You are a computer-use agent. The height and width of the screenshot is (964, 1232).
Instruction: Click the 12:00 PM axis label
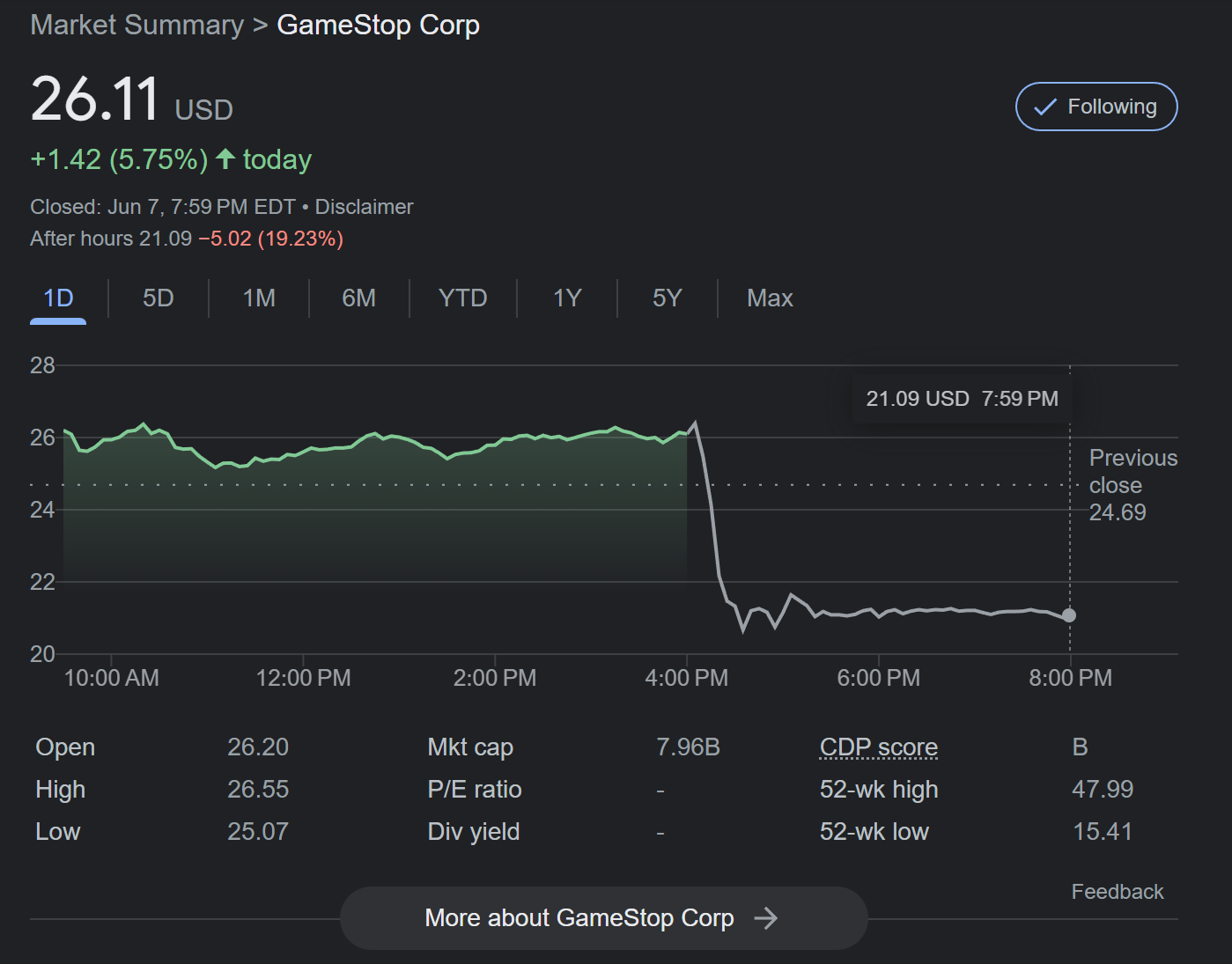(x=303, y=678)
